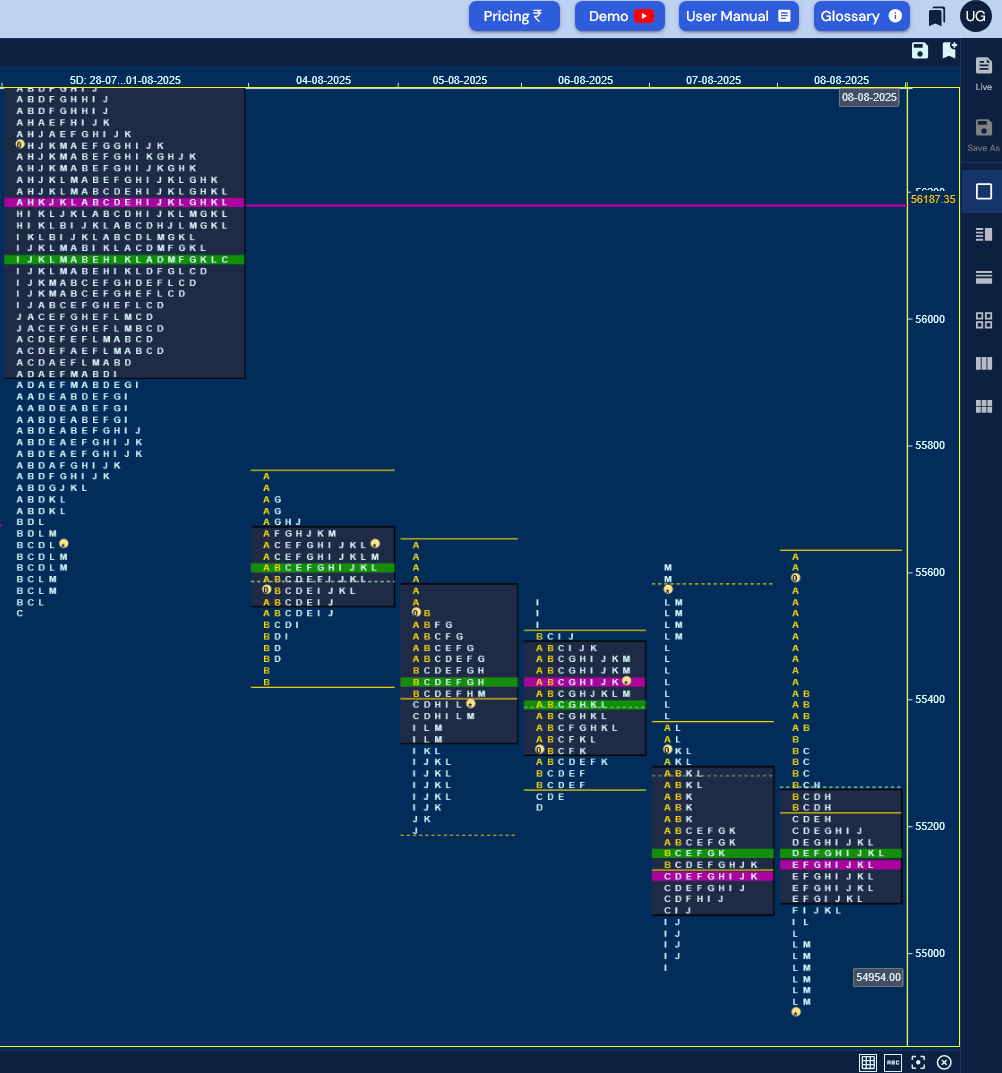Select the three-column layout icon
This screenshot has width=1002, height=1073.
(984, 363)
